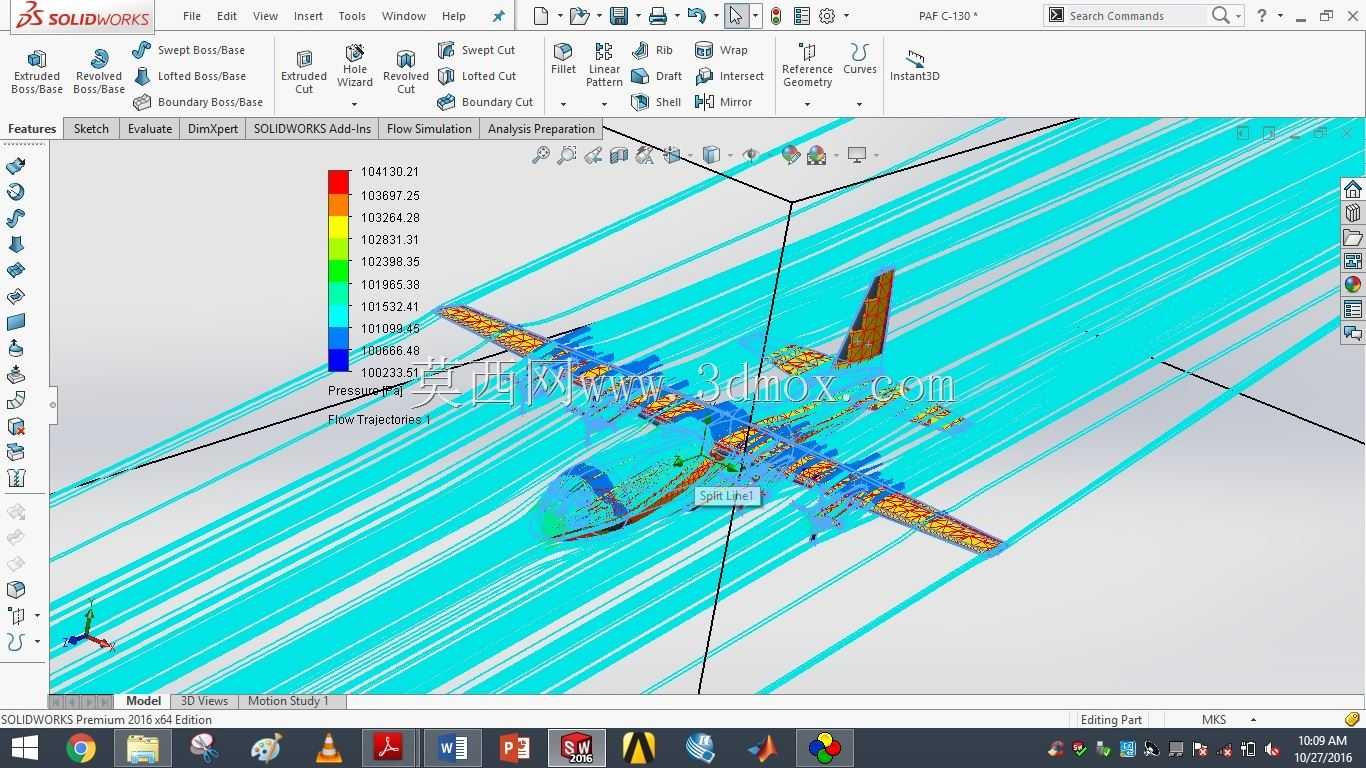Open the Appearances color wheel task pane
This screenshot has height=768, width=1366.
pos(1353,285)
